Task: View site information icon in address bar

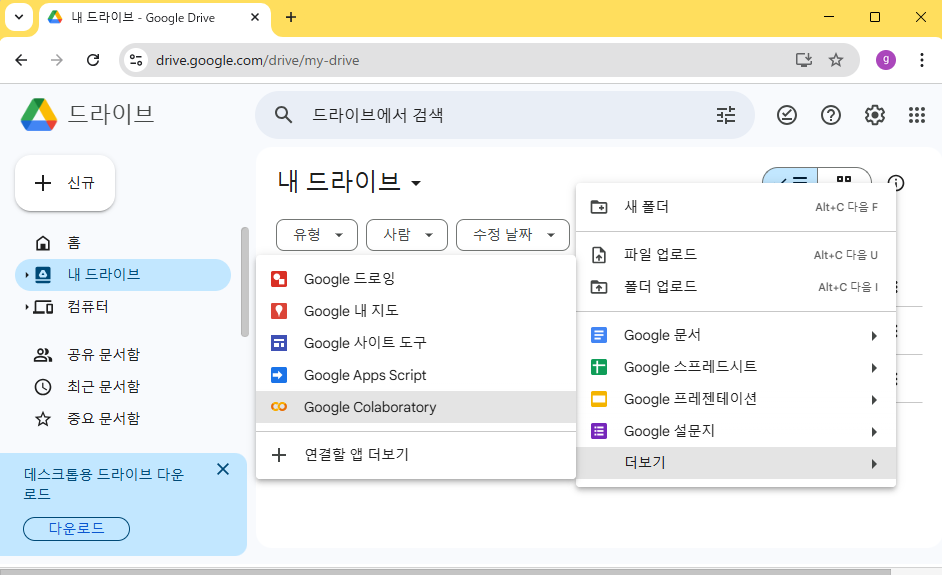Action: click(x=136, y=60)
